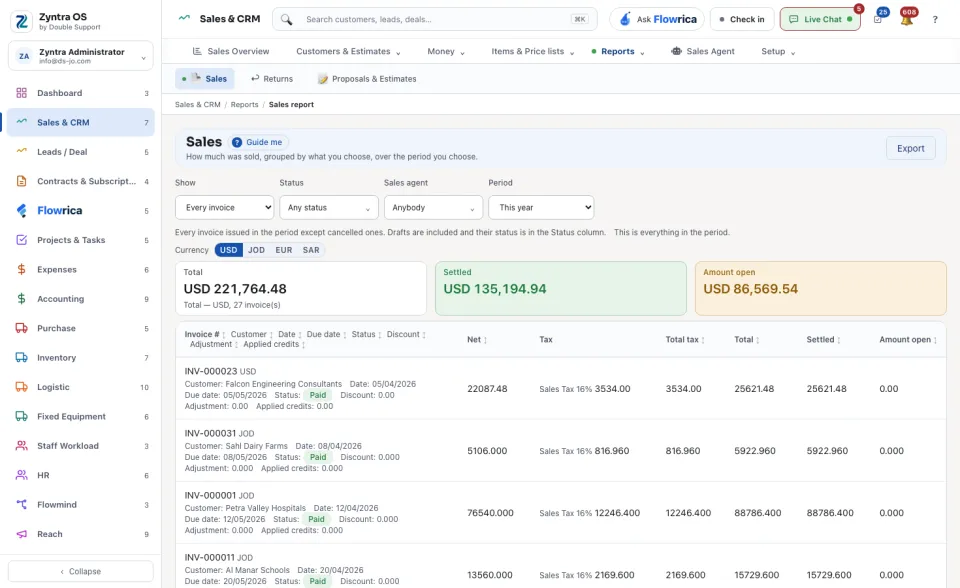960x588 pixels.
Task: Sort by the Amount open column header
Action: click(908, 339)
